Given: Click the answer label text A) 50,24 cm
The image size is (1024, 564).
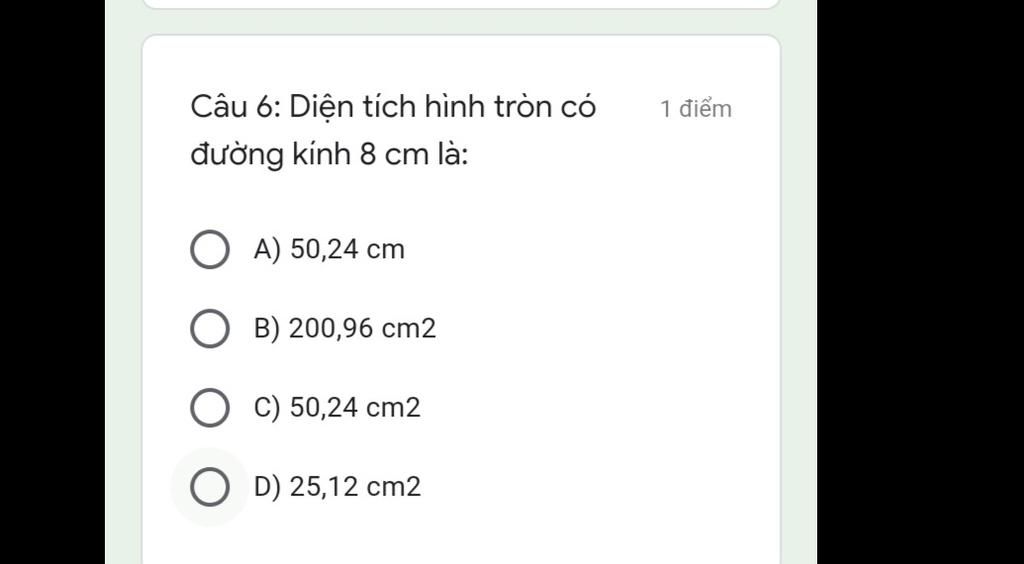Looking at the screenshot, I should (x=329, y=249).
